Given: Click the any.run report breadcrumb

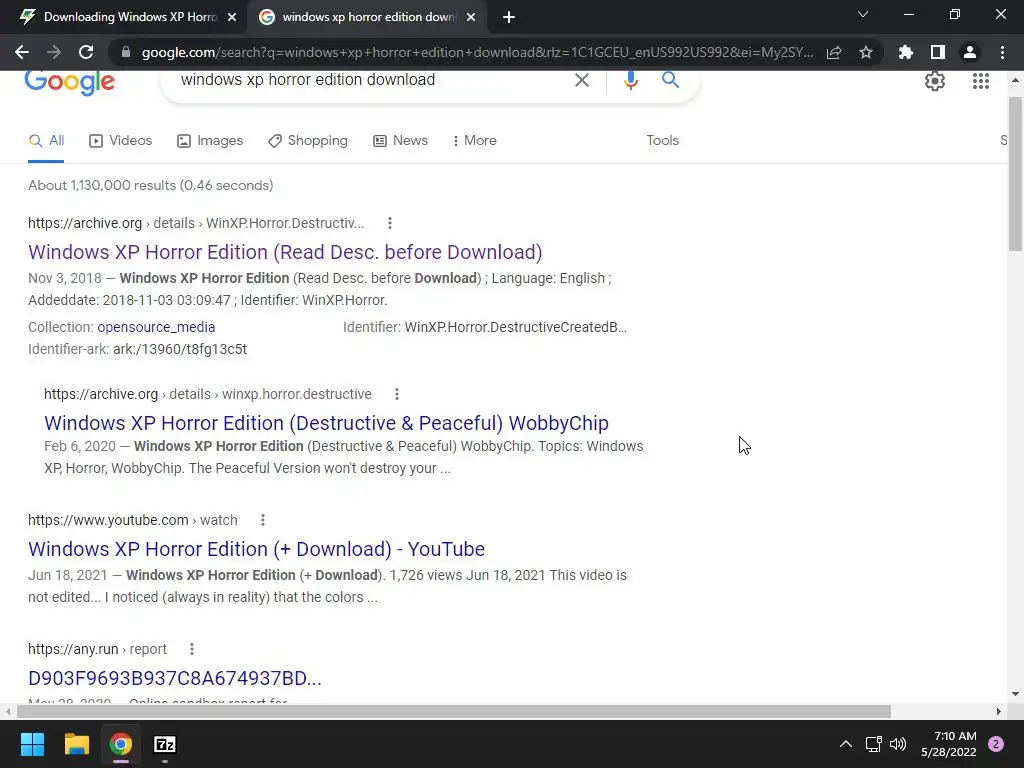Looking at the screenshot, I should click(x=97, y=649).
